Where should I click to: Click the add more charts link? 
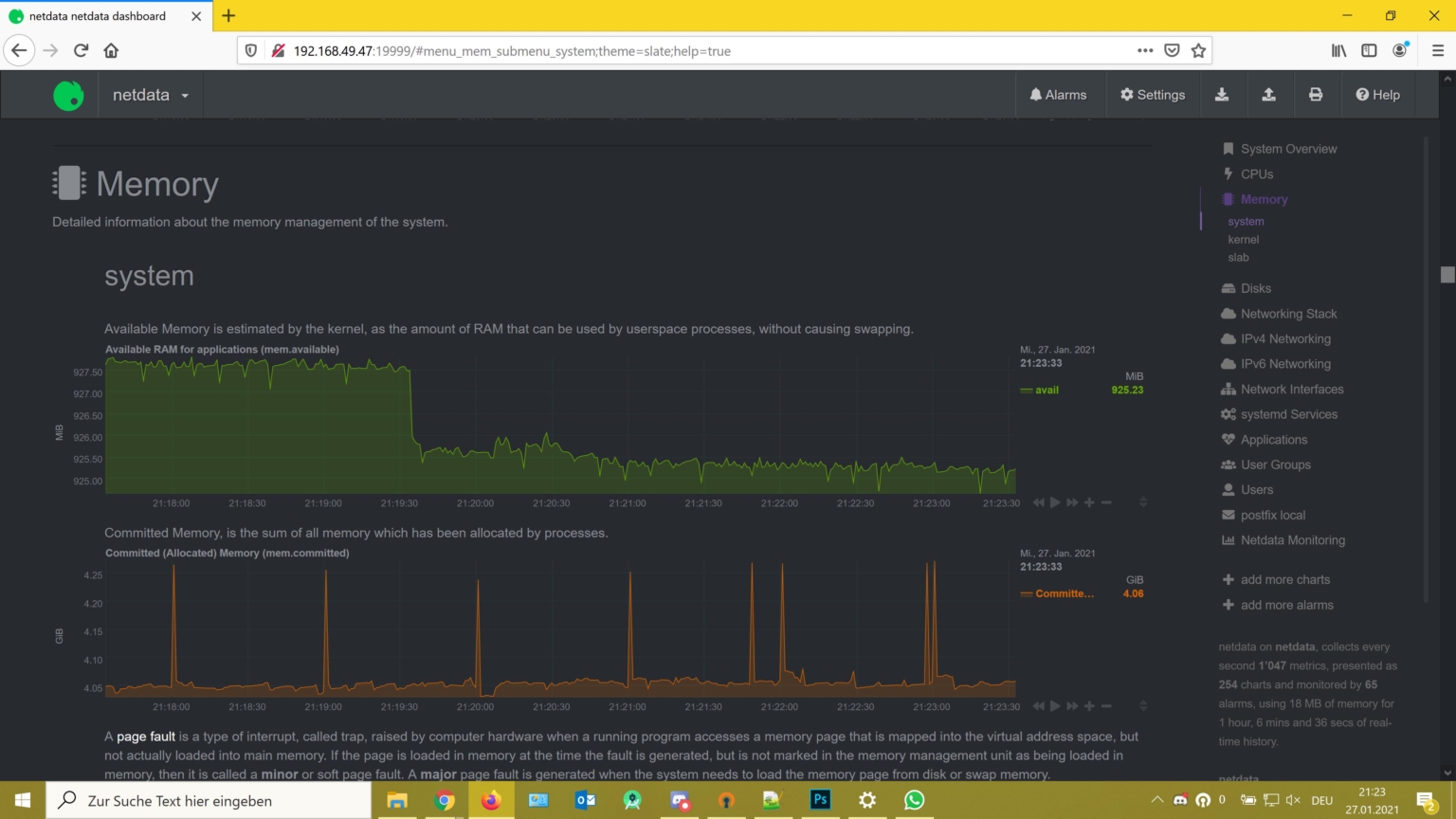click(x=1284, y=580)
